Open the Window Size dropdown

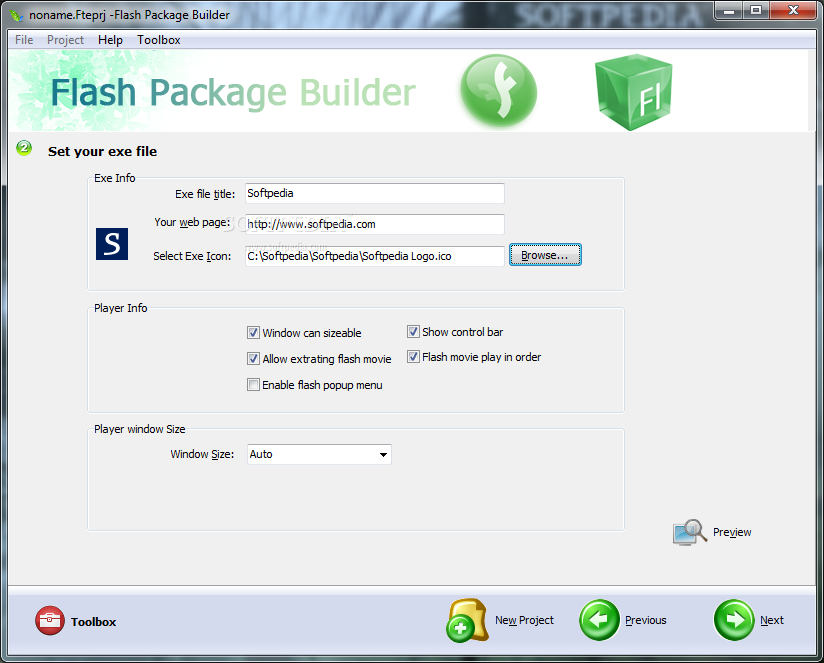[320, 454]
